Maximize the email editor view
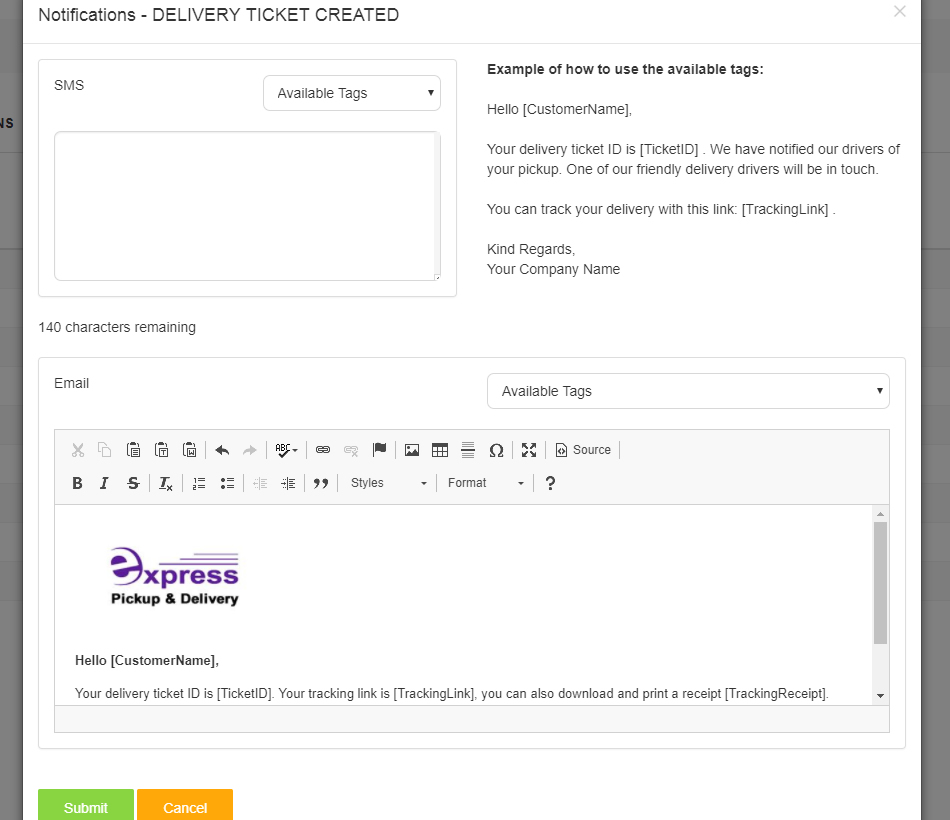950x820 pixels. 529,450
